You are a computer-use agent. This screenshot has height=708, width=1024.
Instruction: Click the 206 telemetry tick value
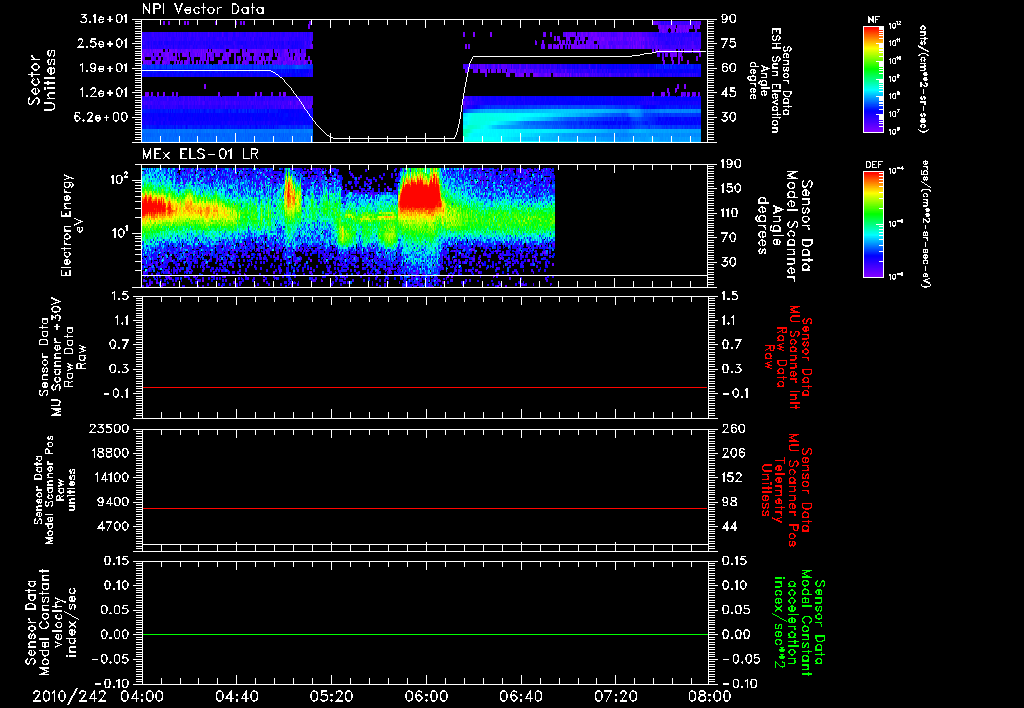tap(731, 453)
